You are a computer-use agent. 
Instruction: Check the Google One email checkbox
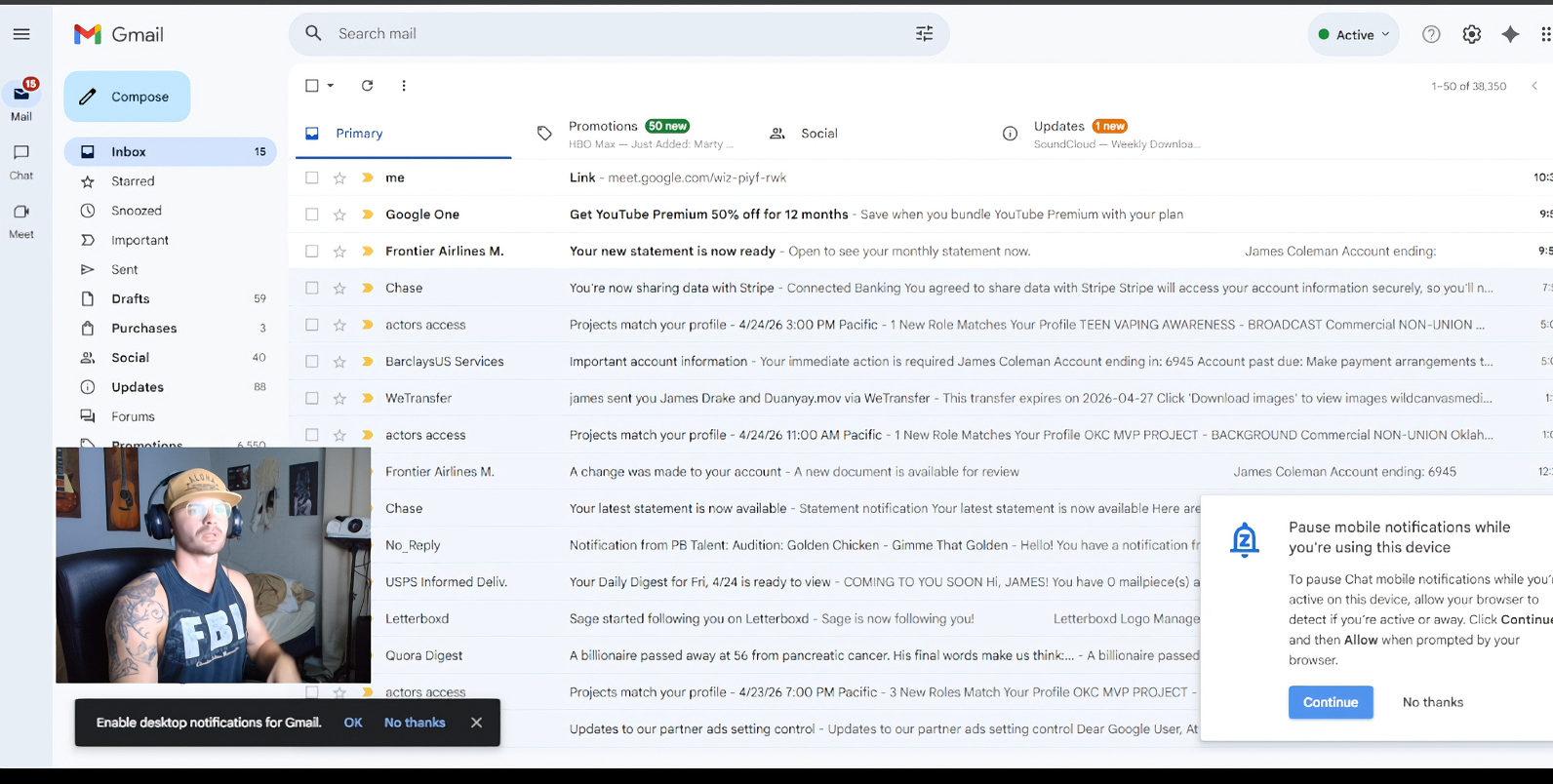(x=312, y=215)
